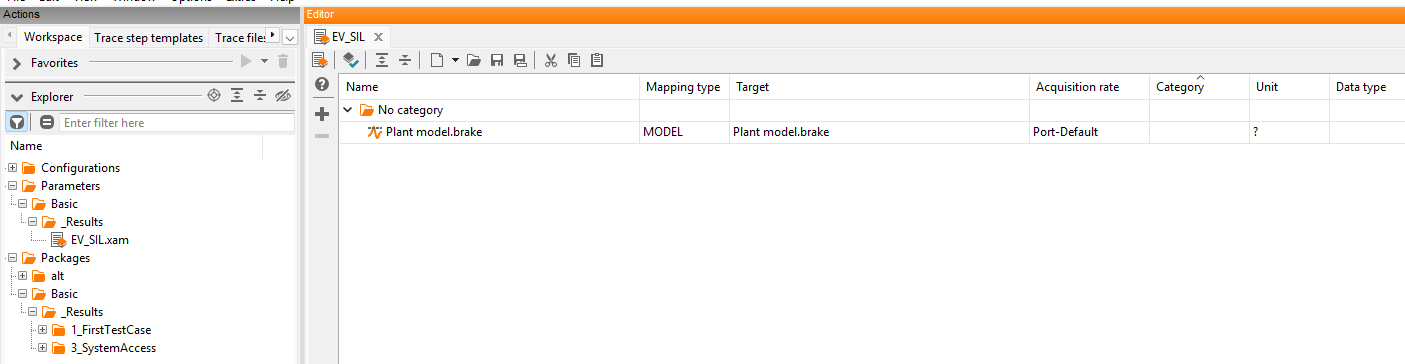Click the Paste clipboard icon
The width and height of the screenshot is (1405, 364).
(x=597, y=60)
